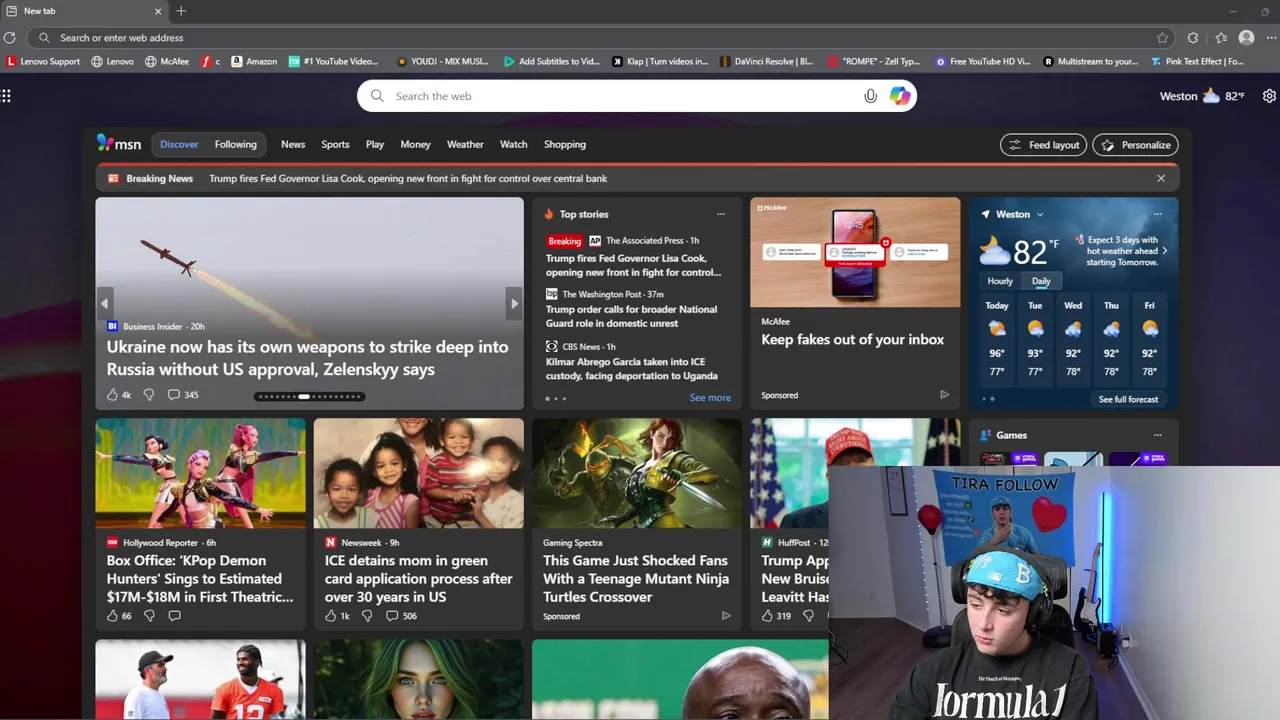The image size is (1280, 720).
Task: Open the apps grid launcher icon
Action: coord(6,96)
